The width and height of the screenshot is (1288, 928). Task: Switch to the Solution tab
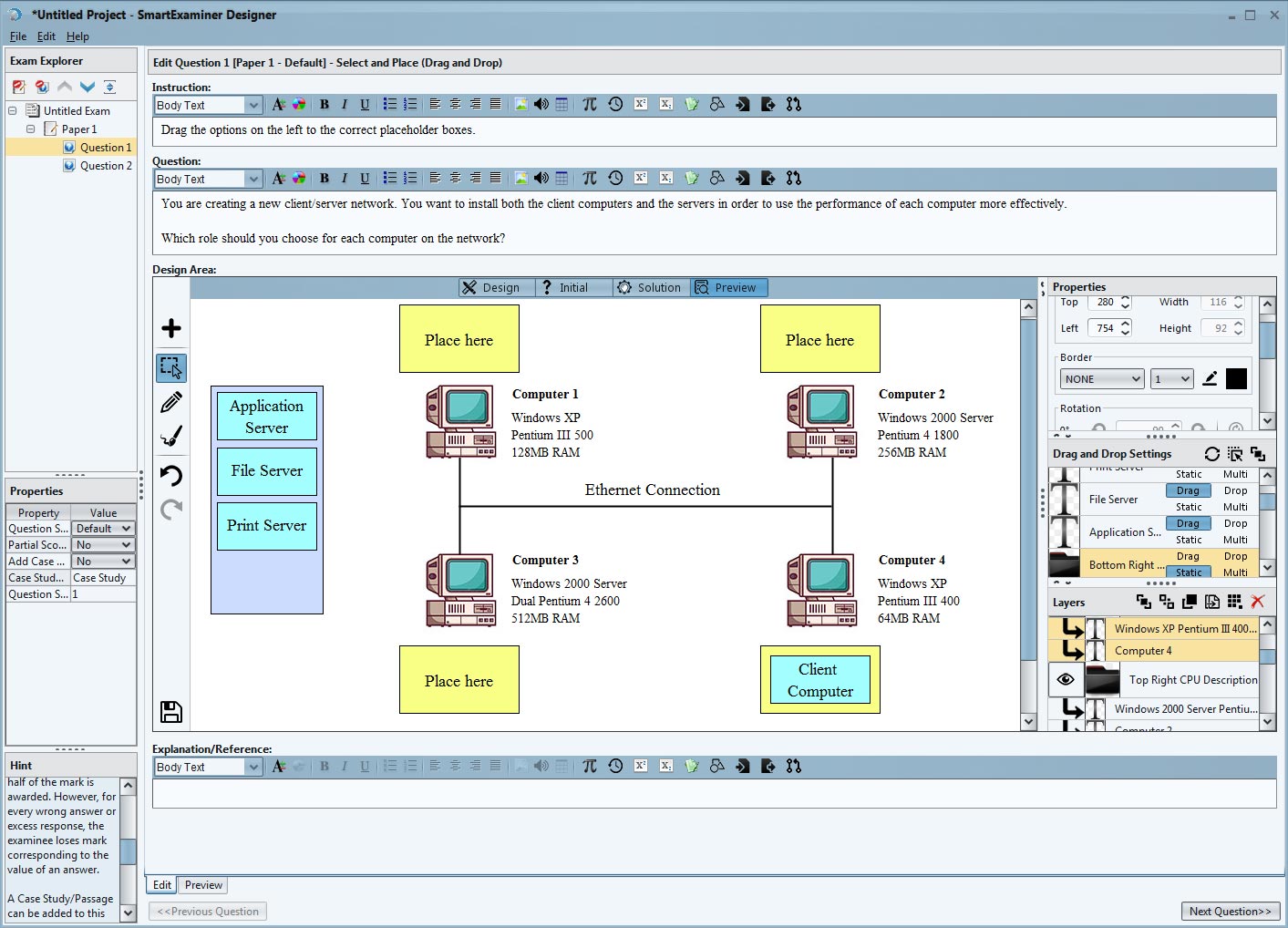coord(652,287)
